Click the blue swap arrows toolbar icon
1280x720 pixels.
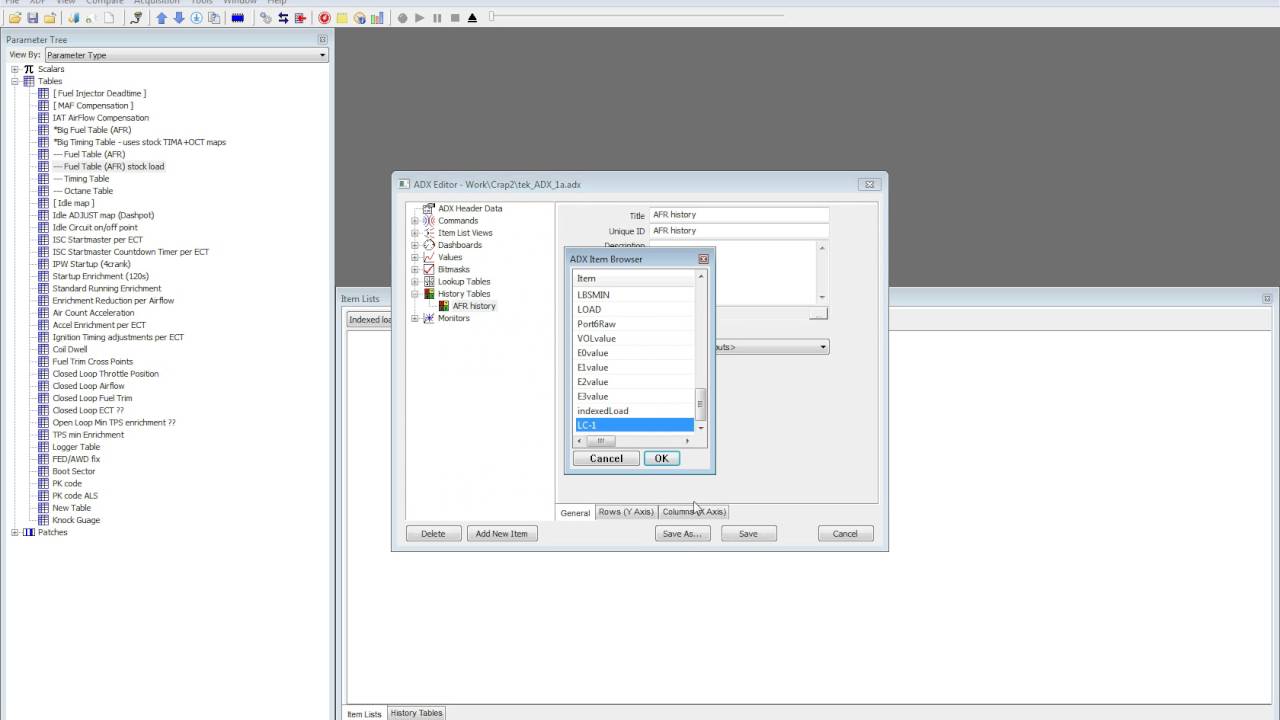click(283, 18)
